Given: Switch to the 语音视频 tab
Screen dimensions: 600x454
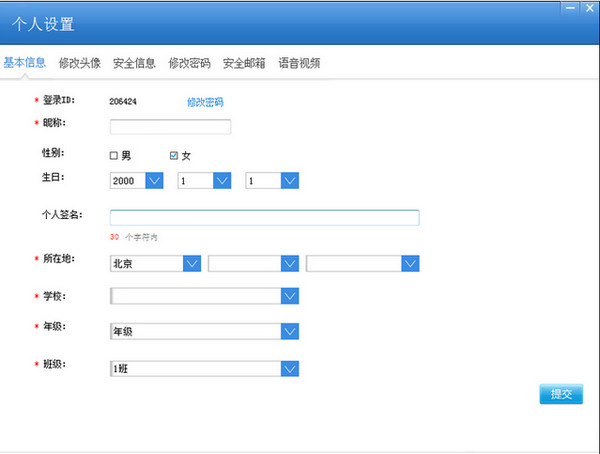Looking at the screenshot, I should pyautogui.click(x=299, y=62).
